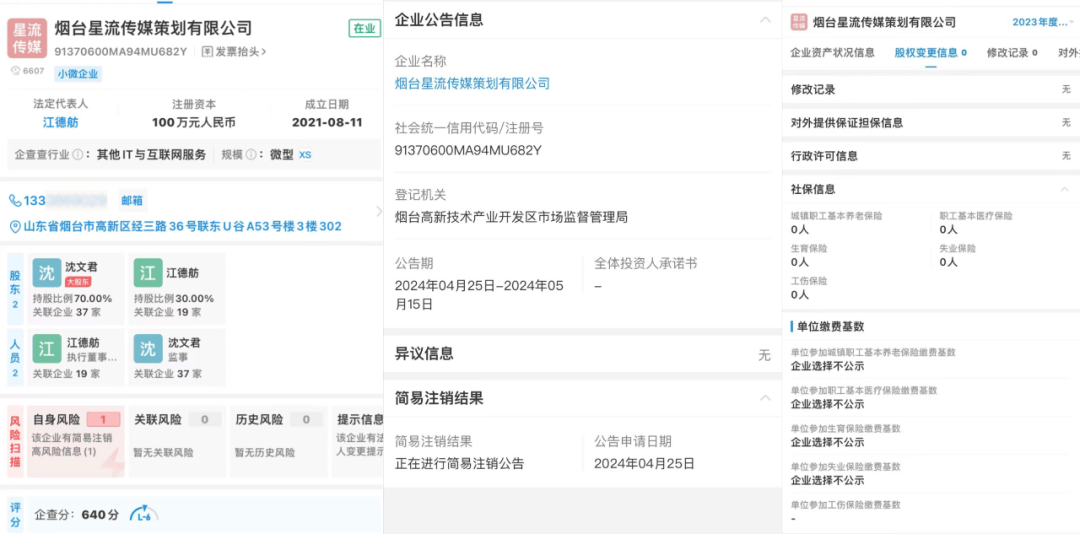Click the location pin icon before the address

point(15,227)
